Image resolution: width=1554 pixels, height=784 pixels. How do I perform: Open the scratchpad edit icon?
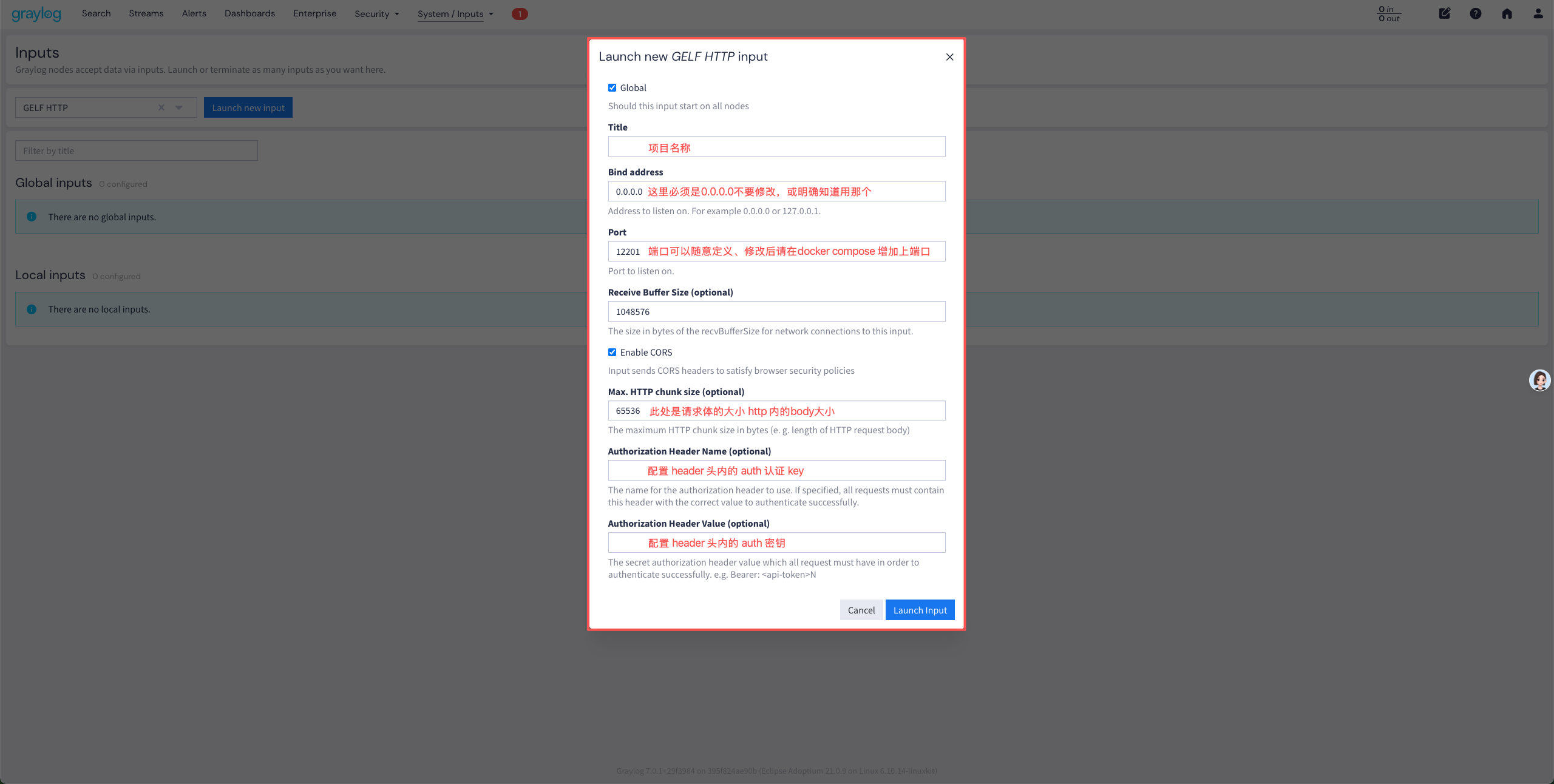(x=1444, y=13)
